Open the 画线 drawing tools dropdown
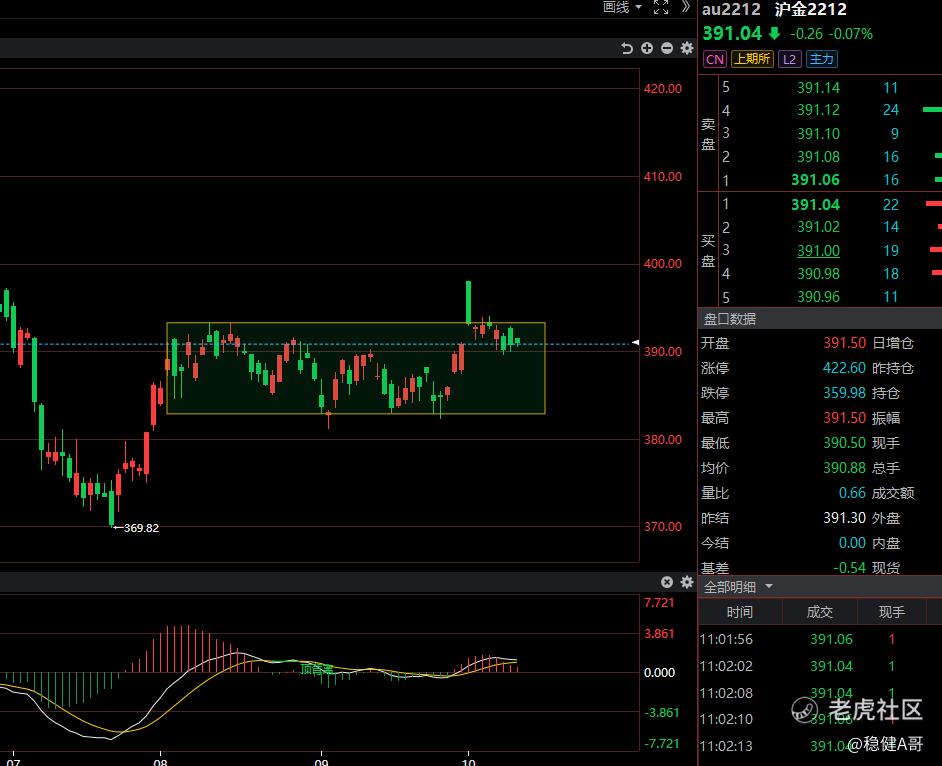Image resolution: width=942 pixels, height=766 pixels. pyautogui.click(x=622, y=7)
